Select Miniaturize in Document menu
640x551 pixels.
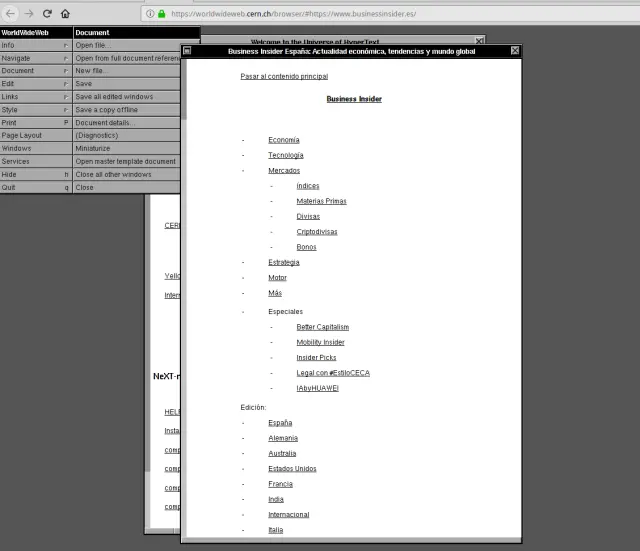click(127, 148)
